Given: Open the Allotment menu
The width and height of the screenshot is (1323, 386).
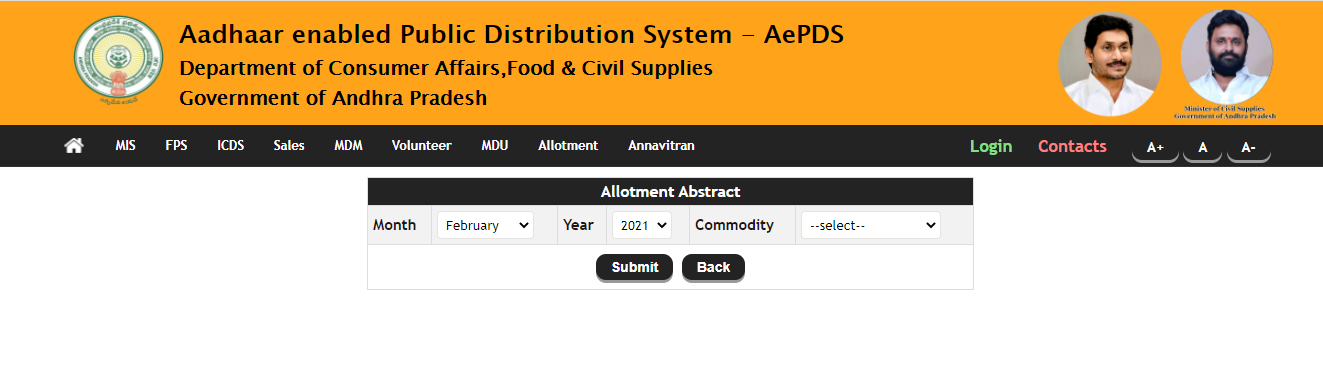Looking at the screenshot, I should click(568, 146).
